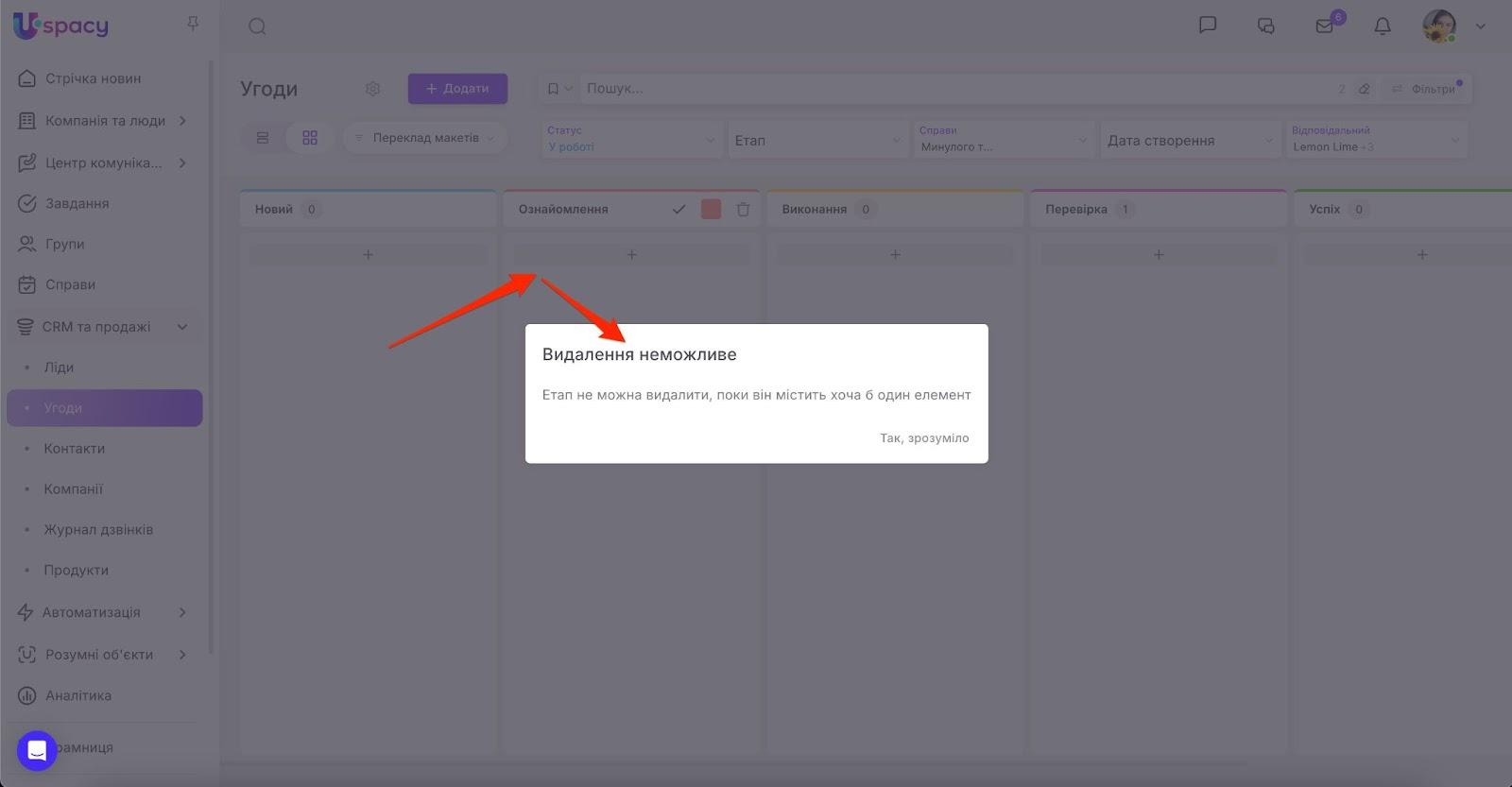This screenshot has height=787, width=1512.
Task: Click the Успіх column header
Action: (x=1403, y=209)
